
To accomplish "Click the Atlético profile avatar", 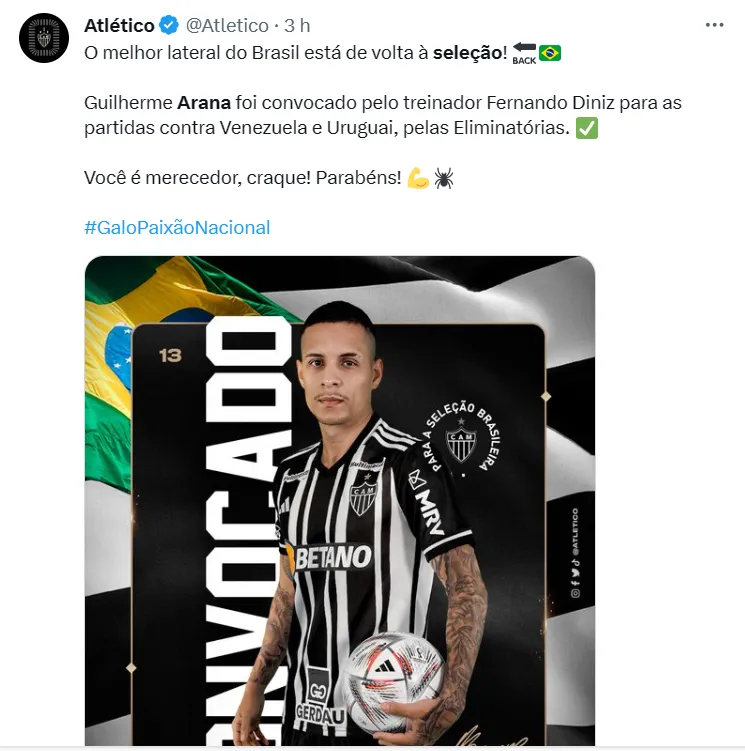I will click(44, 38).
